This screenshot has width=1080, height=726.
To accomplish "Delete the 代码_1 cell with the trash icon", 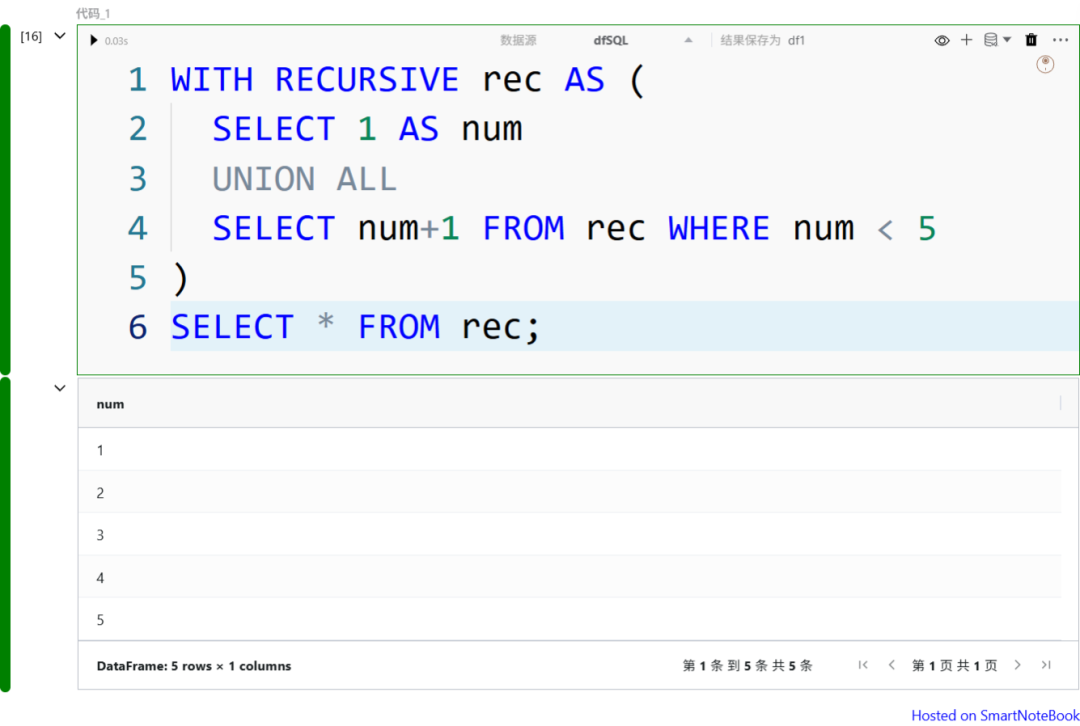I will point(1031,40).
